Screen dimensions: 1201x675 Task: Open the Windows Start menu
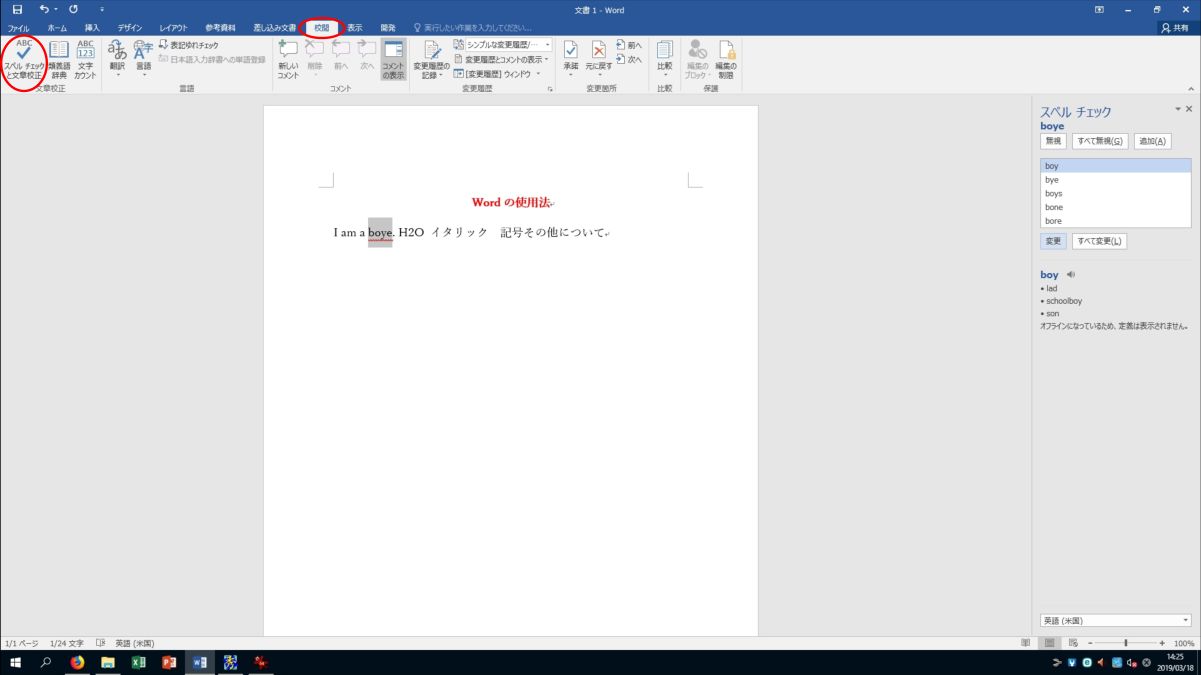15,662
